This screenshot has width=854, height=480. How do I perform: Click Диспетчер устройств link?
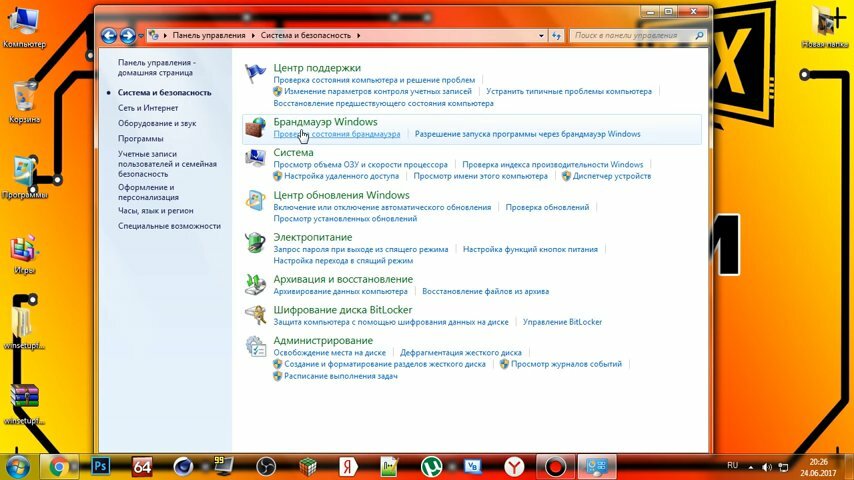point(612,176)
